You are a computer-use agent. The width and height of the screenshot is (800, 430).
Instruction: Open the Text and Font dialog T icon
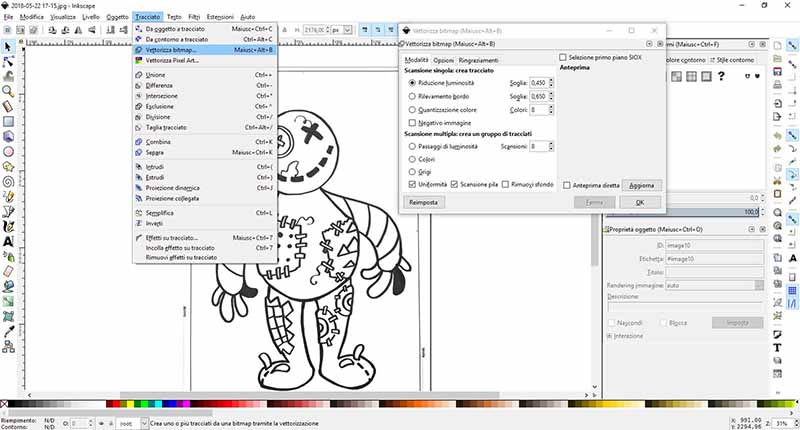777,348
